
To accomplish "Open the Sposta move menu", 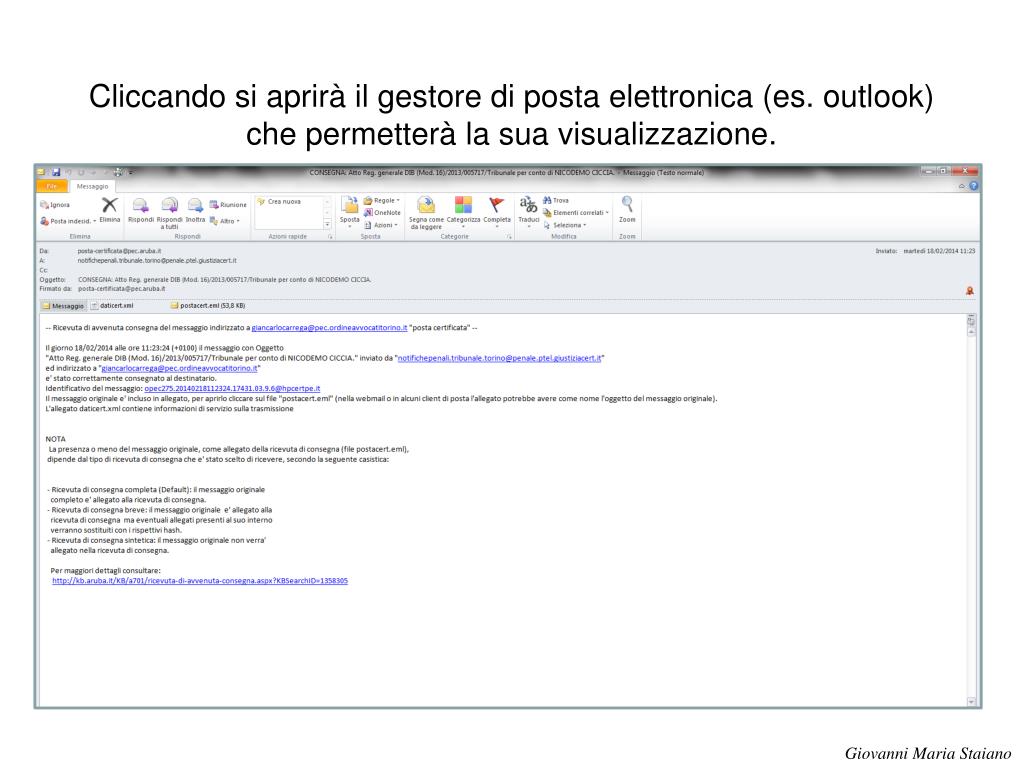I will click(x=349, y=212).
